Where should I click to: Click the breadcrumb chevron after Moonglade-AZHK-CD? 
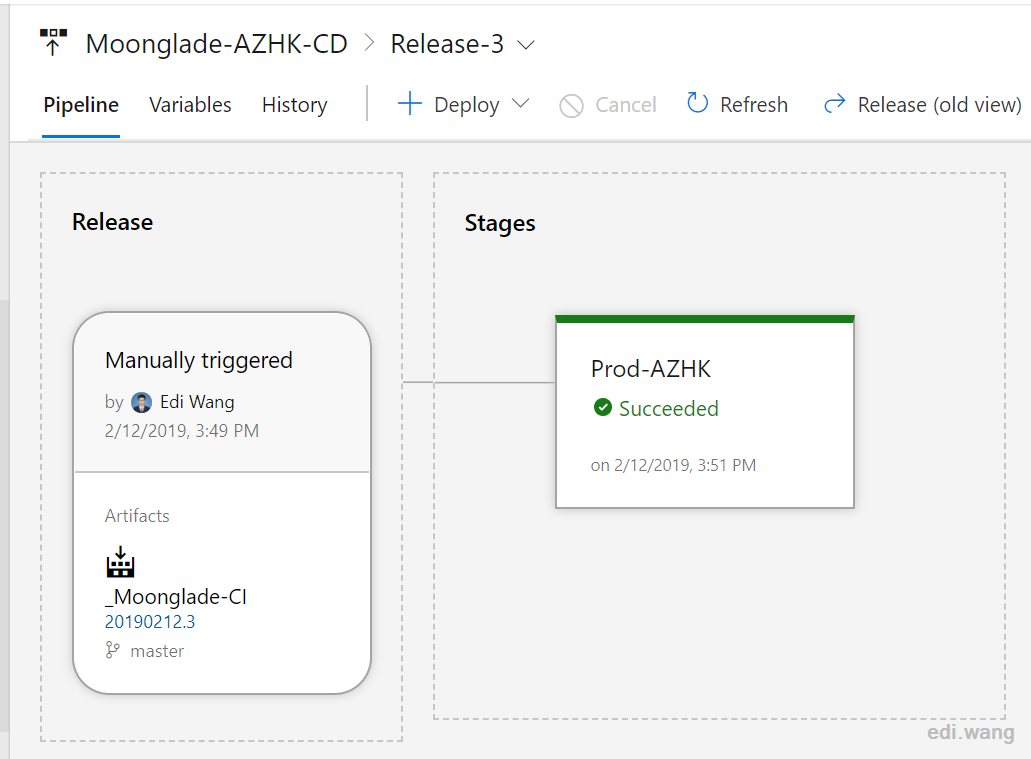tap(370, 43)
